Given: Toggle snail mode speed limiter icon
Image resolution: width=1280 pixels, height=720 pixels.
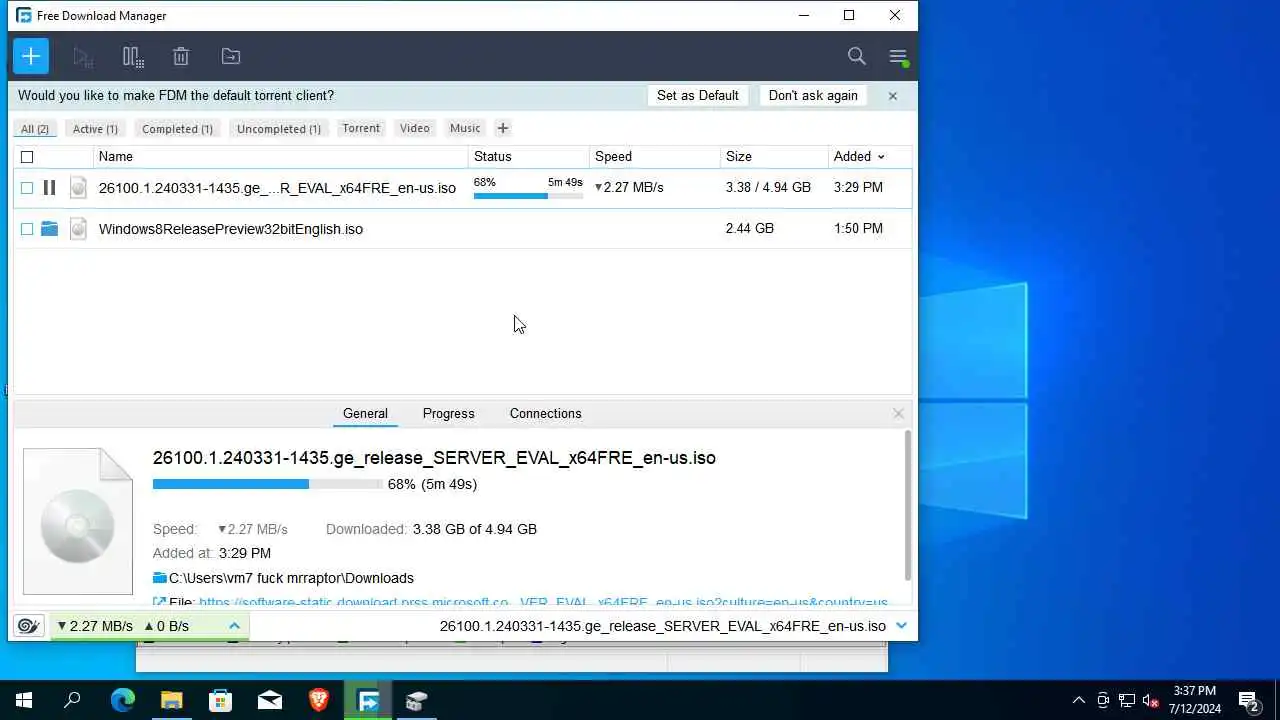Looking at the screenshot, I should [29, 626].
